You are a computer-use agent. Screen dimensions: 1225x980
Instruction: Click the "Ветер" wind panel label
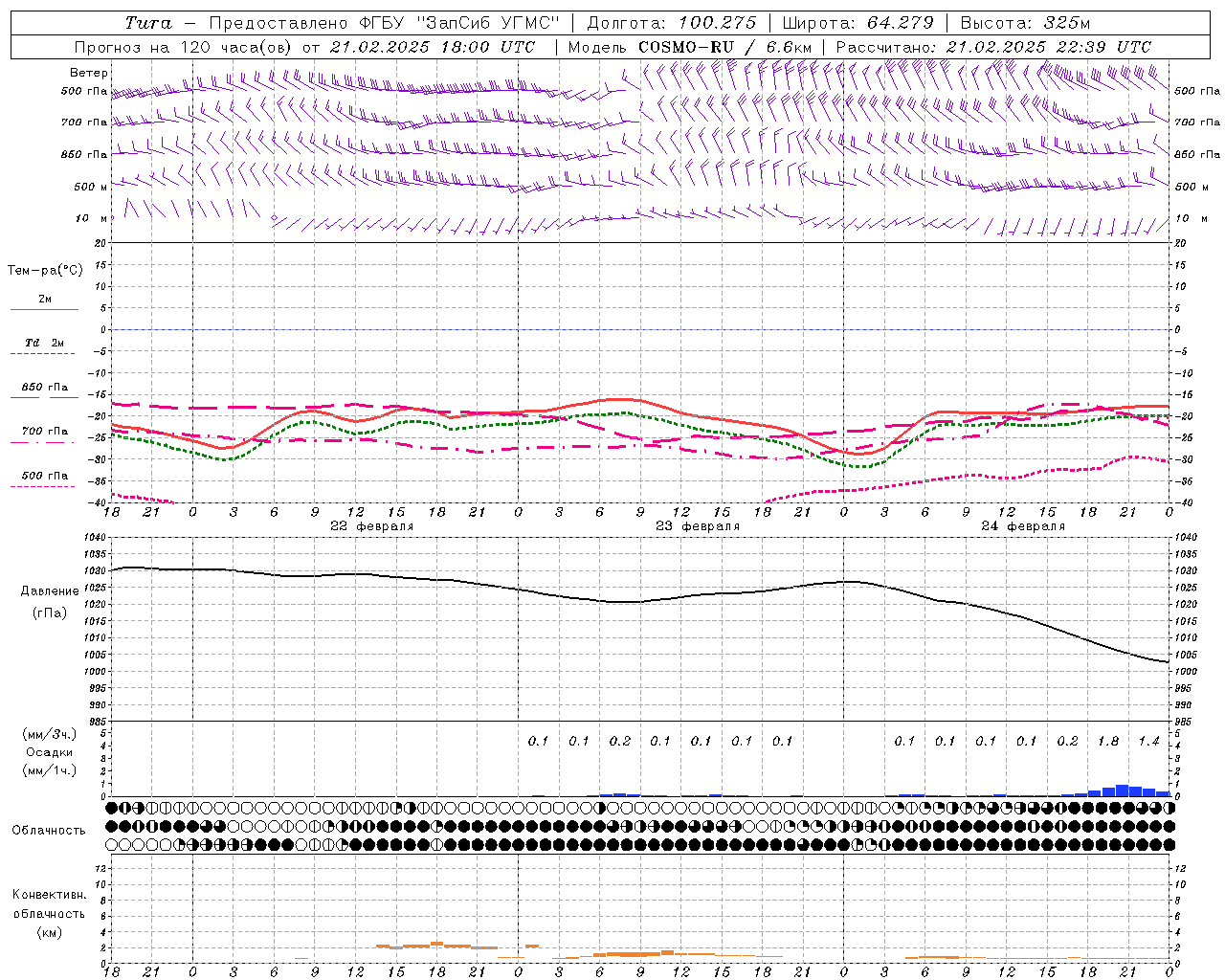(89, 73)
